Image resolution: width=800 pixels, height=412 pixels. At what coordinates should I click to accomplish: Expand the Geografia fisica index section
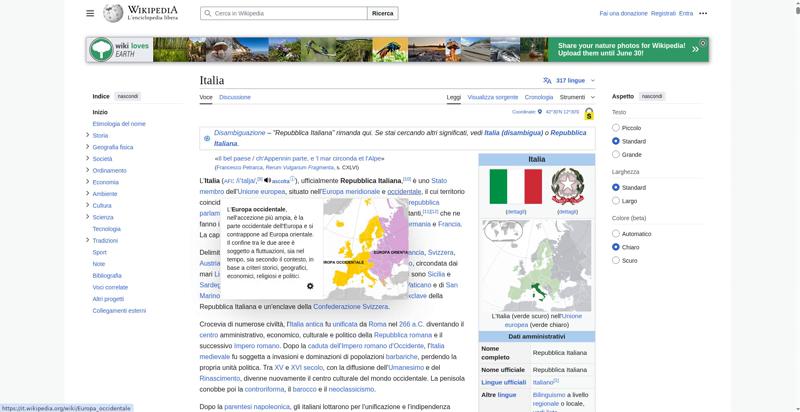click(88, 147)
